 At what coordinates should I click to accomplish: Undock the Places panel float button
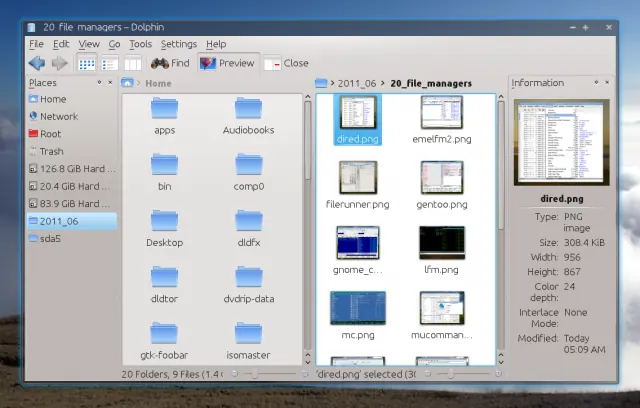point(99,82)
